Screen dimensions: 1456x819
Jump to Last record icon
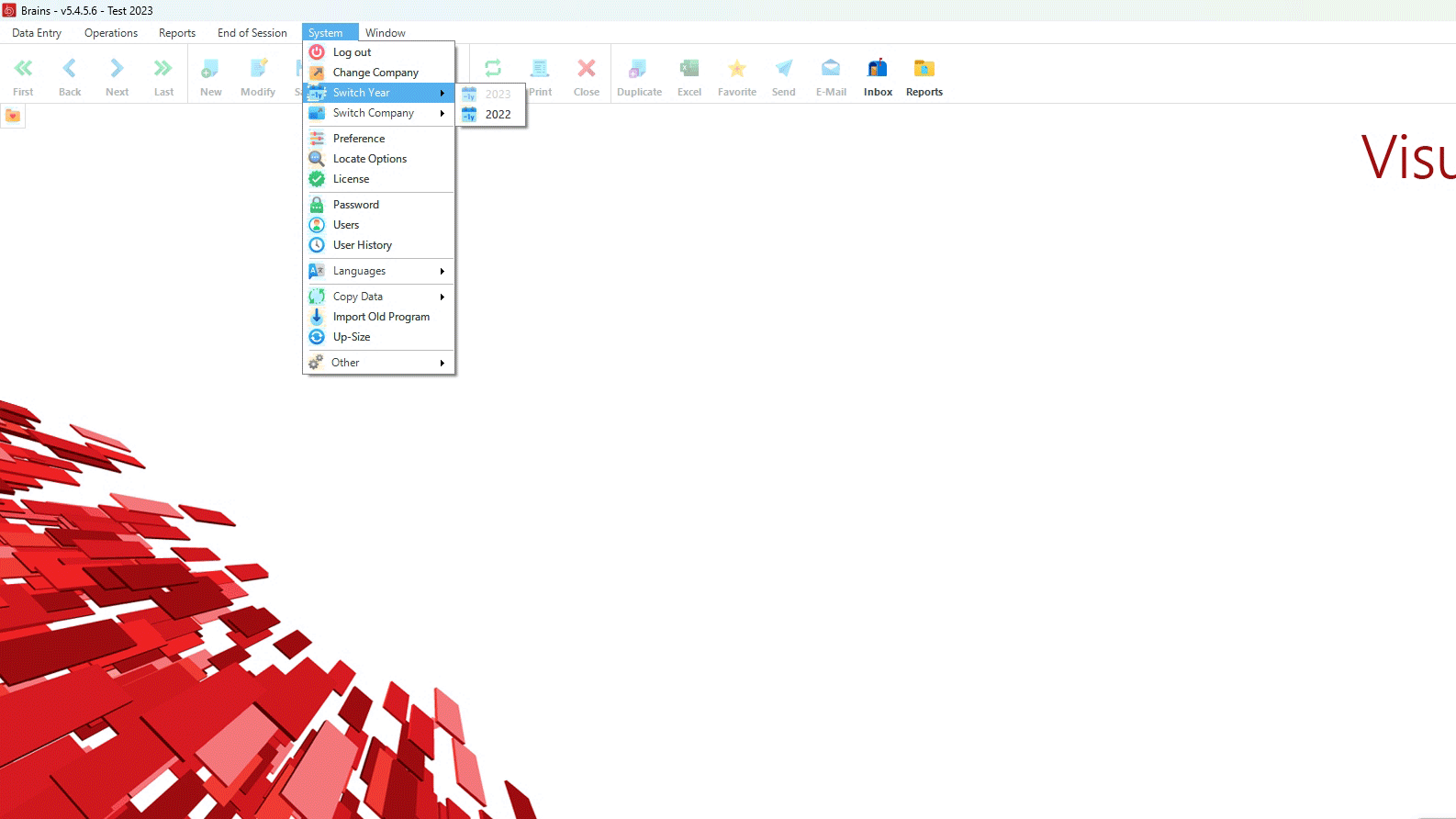pyautogui.click(x=163, y=76)
